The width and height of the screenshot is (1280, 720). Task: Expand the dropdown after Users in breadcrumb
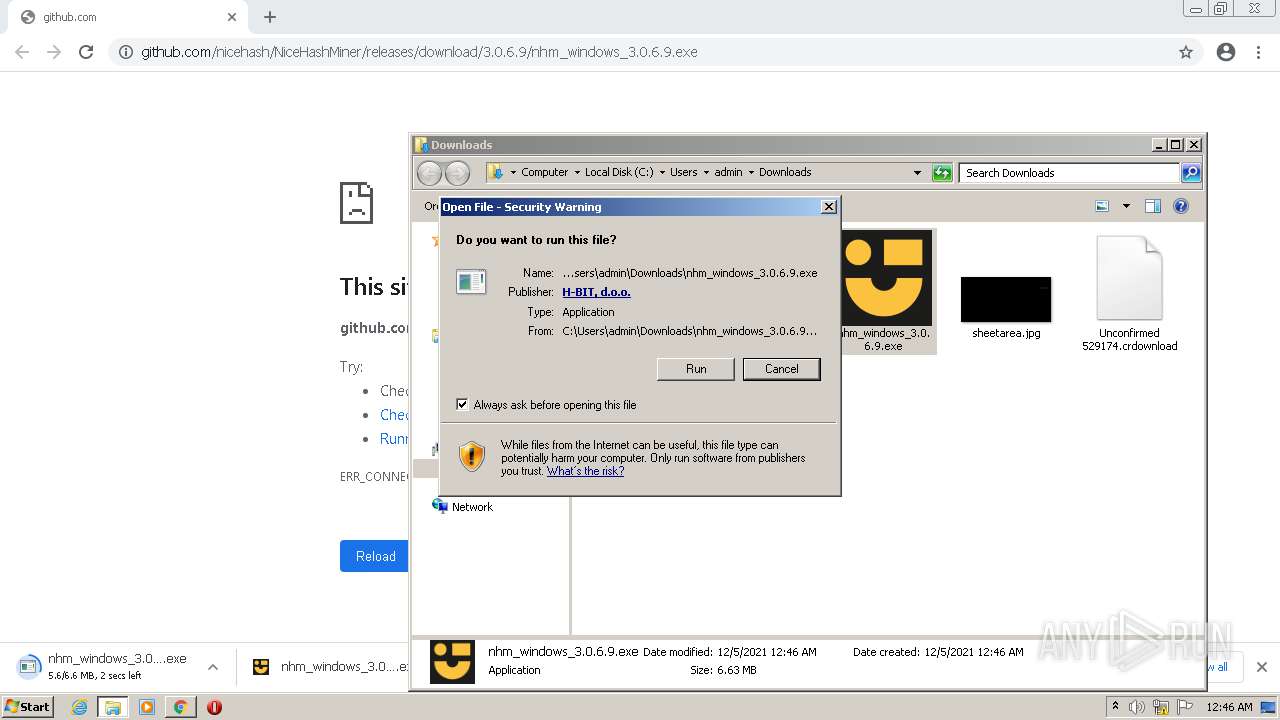click(706, 172)
